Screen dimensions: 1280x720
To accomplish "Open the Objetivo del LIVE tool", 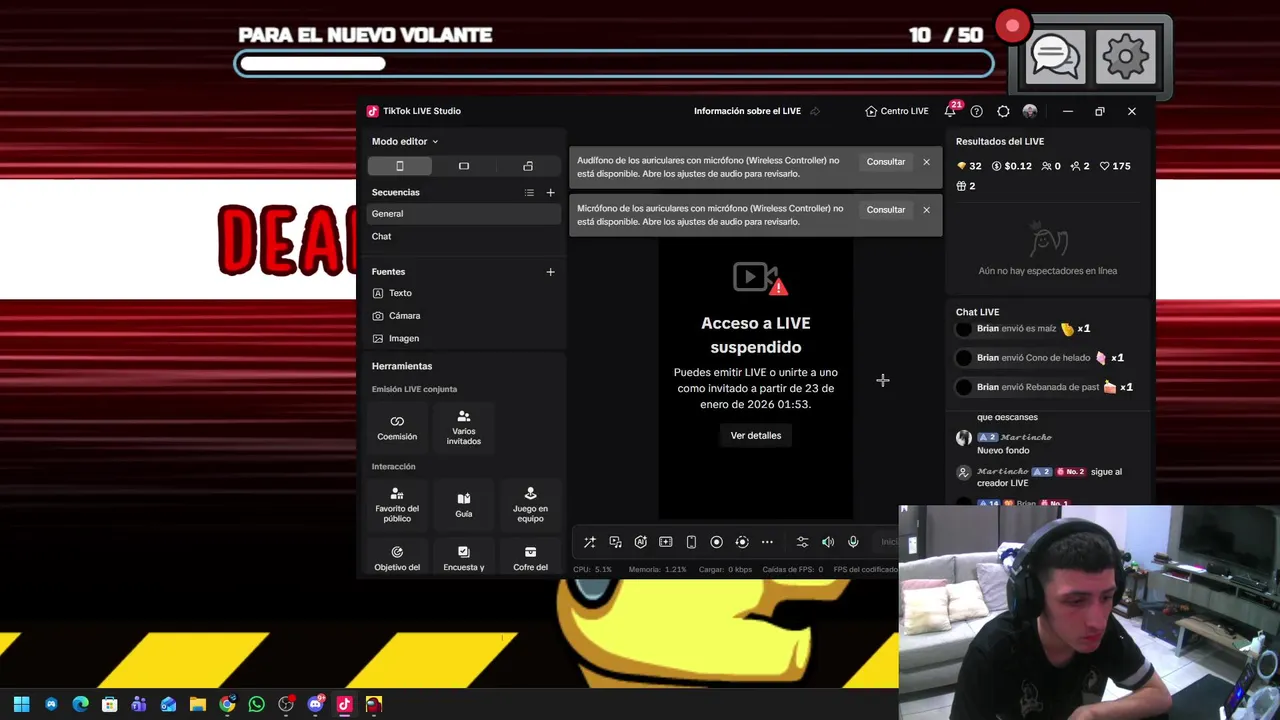I will [397, 558].
